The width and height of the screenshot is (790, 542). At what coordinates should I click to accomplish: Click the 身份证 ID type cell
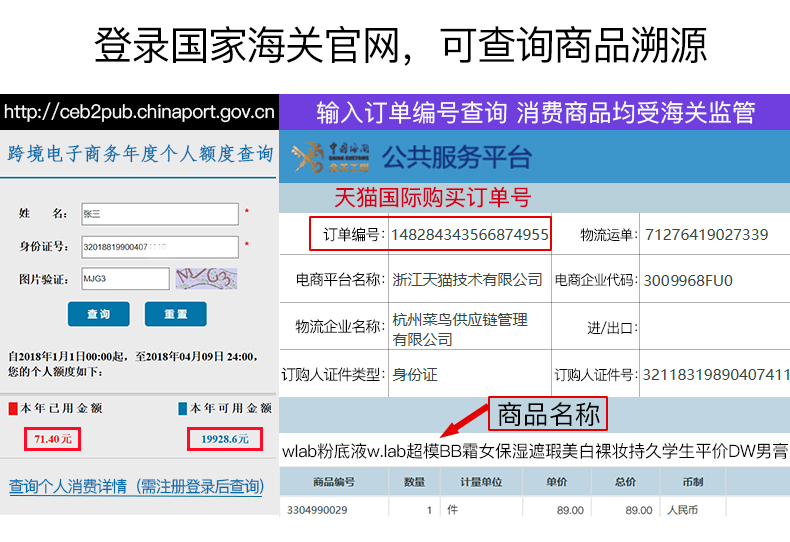[470, 374]
